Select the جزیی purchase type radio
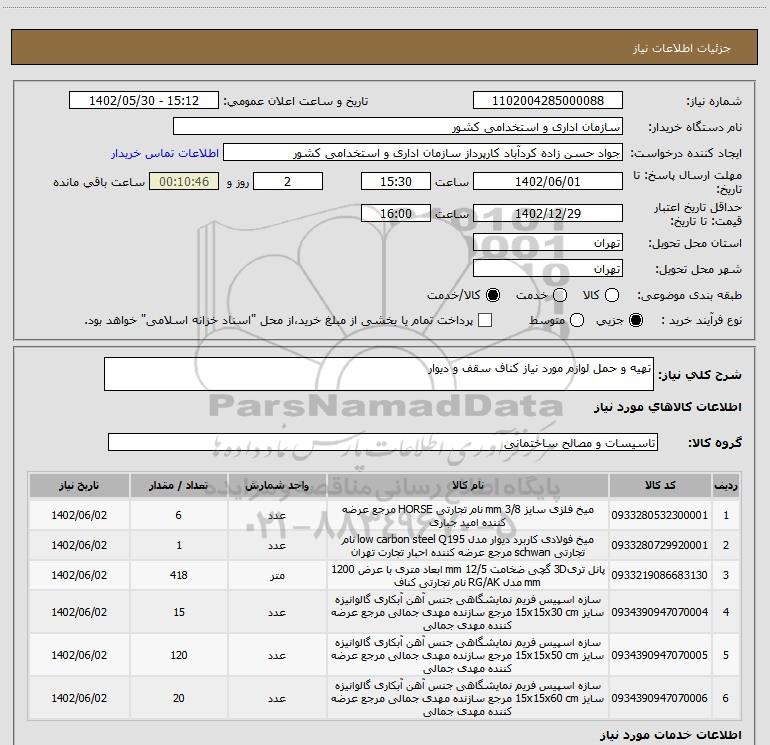 coord(636,320)
